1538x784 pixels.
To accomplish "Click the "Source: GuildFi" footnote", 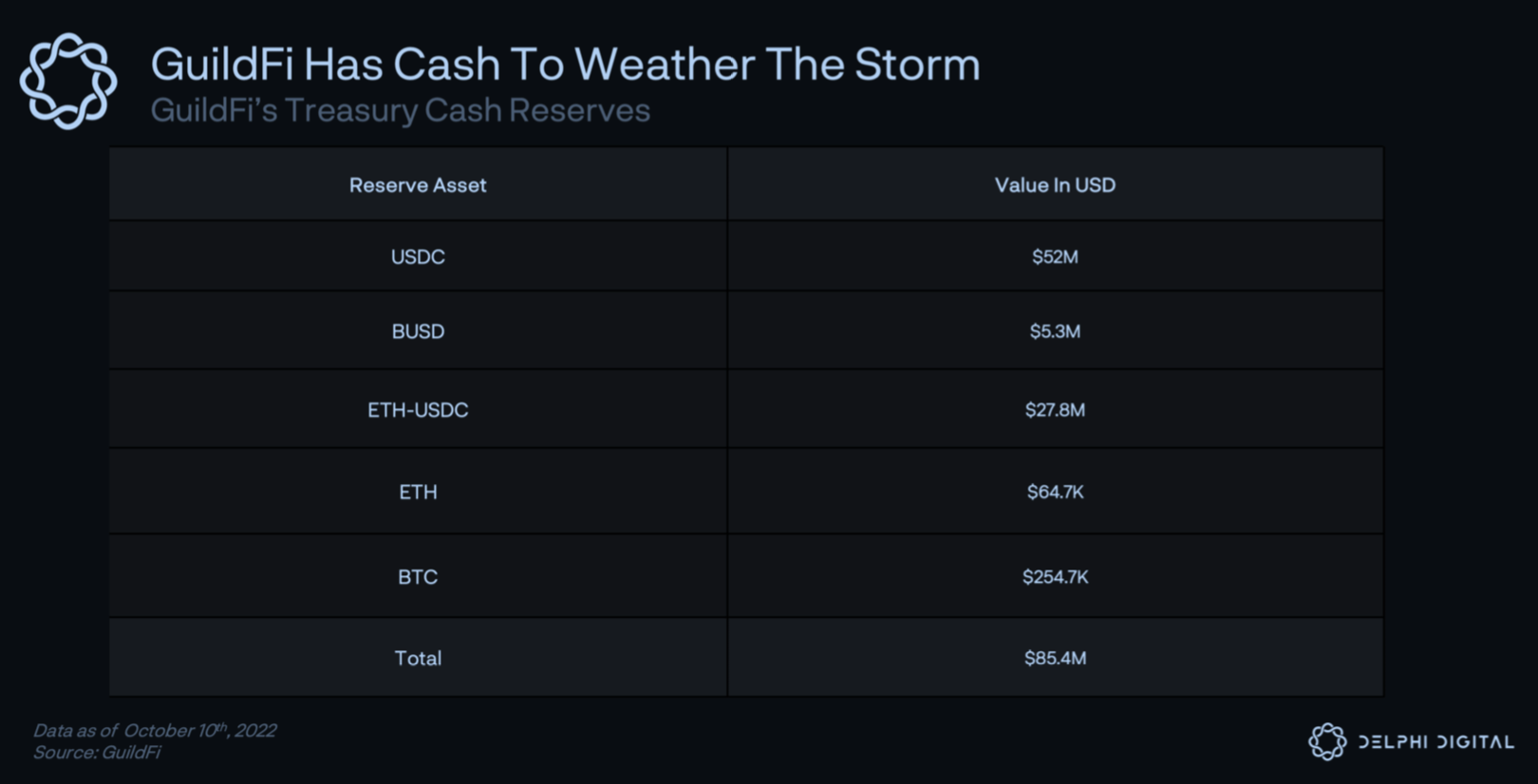I will 97,753.
